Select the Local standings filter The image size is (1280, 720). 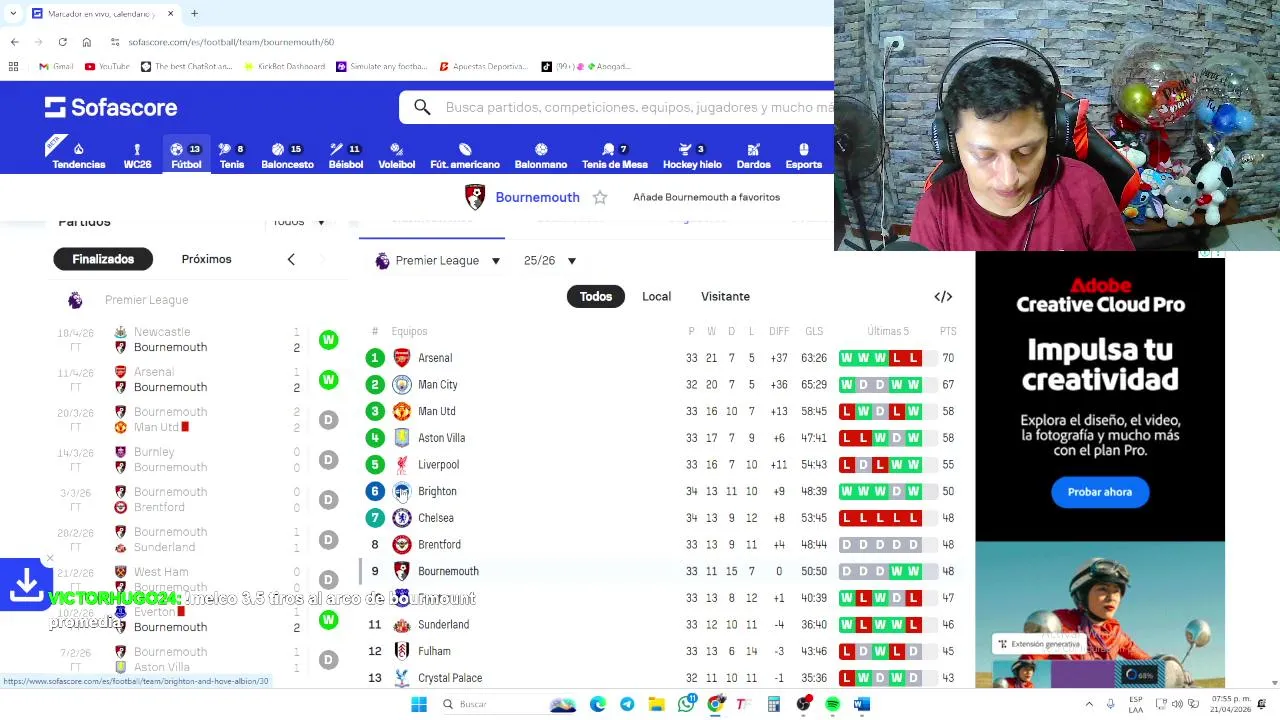(x=656, y=296)
